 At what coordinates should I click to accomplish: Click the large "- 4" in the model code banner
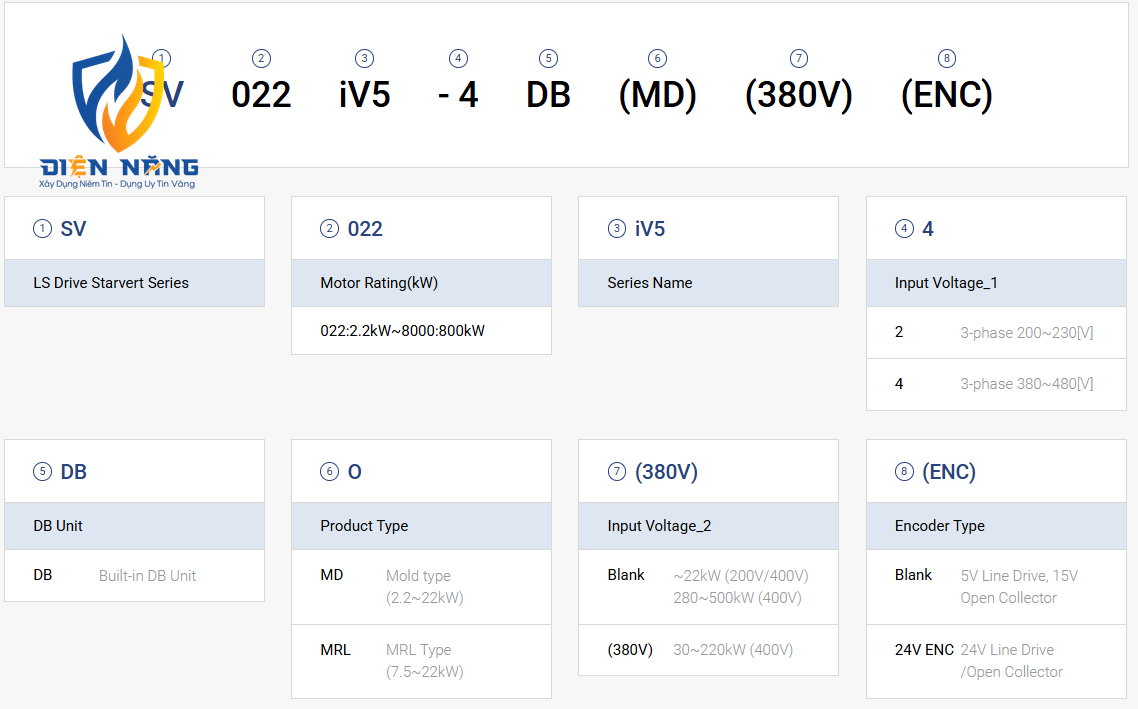click(x=458, y=95)
